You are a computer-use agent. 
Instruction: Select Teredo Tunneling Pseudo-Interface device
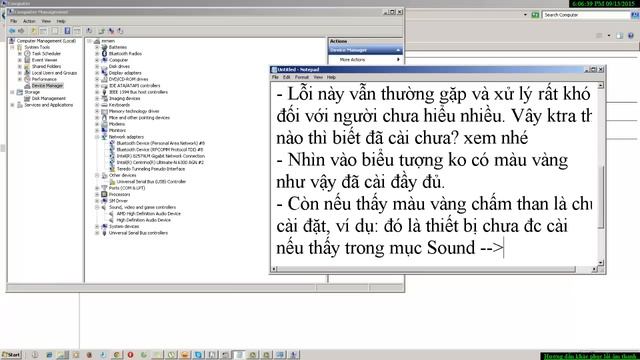[151, 169]
